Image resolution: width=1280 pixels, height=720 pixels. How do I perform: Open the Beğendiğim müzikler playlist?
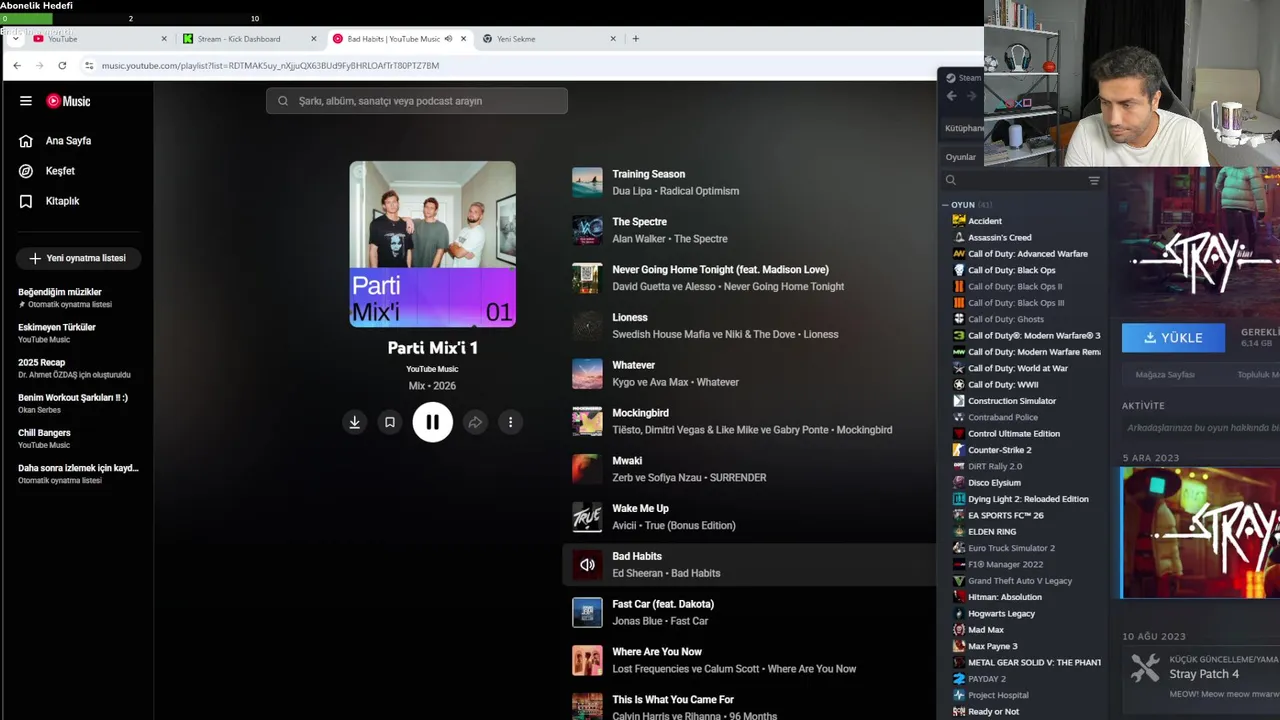(66, 297)
